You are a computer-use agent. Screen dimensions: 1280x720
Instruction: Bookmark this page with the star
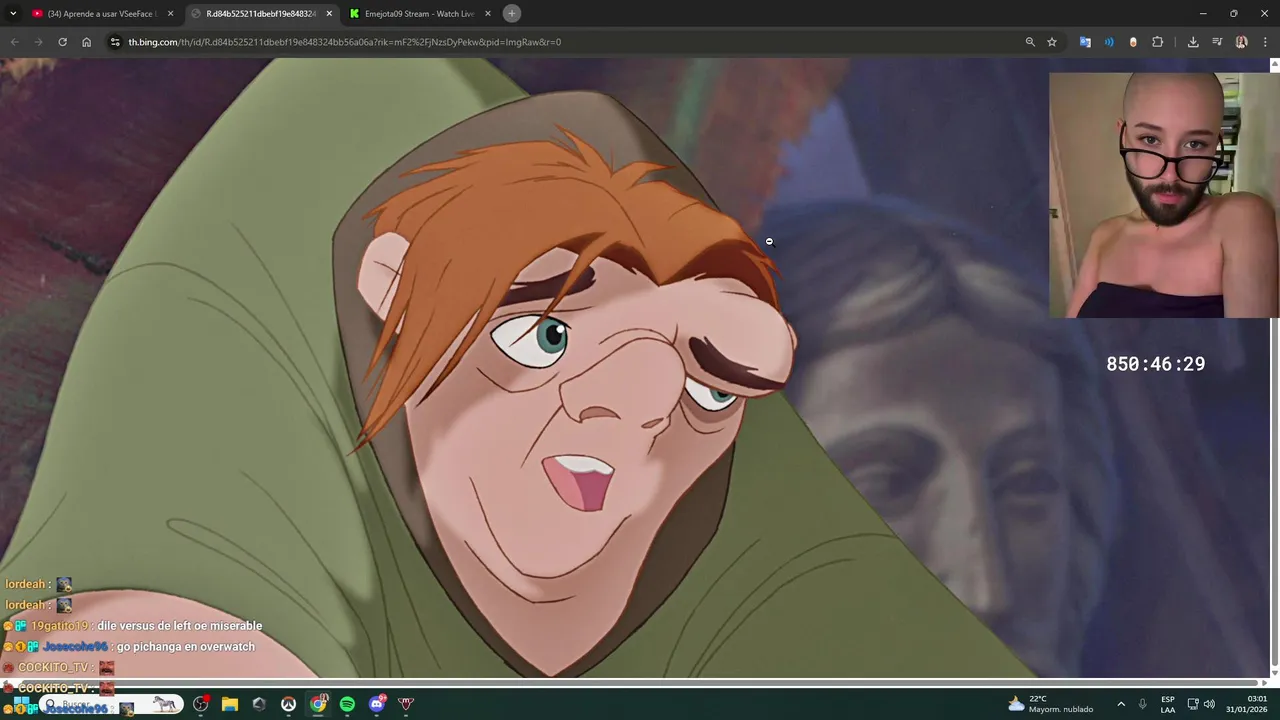pos(1052,42)
